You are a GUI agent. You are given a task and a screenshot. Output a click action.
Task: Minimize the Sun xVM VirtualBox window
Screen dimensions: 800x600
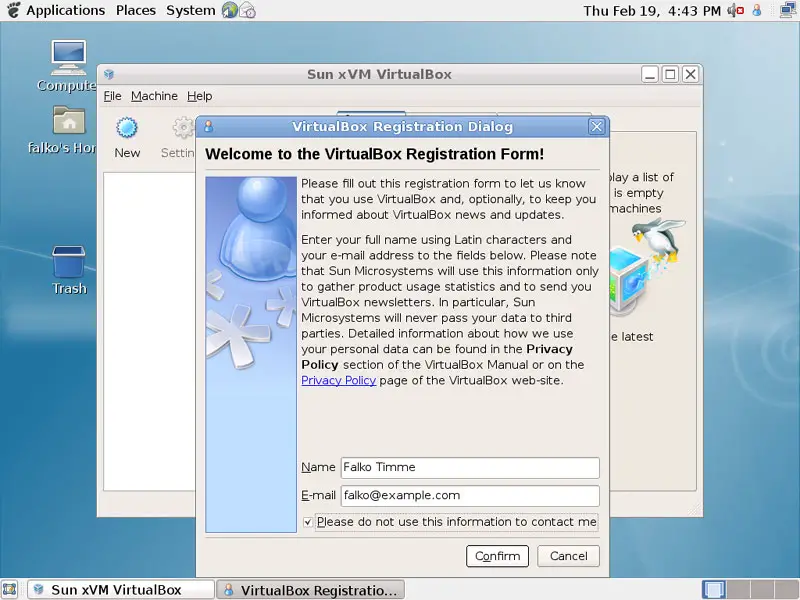click(x=649, y=74)
